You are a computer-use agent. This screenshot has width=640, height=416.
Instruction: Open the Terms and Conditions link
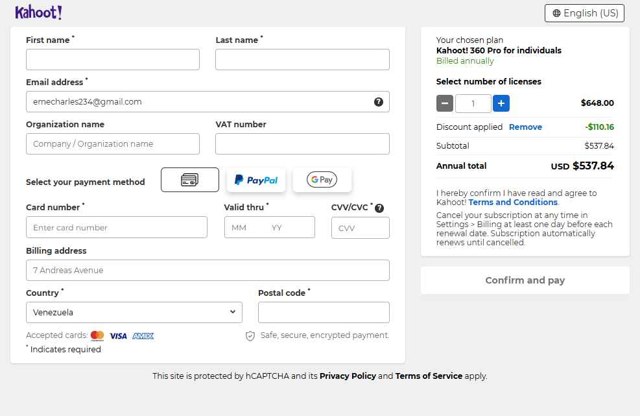tap(513, 202)
